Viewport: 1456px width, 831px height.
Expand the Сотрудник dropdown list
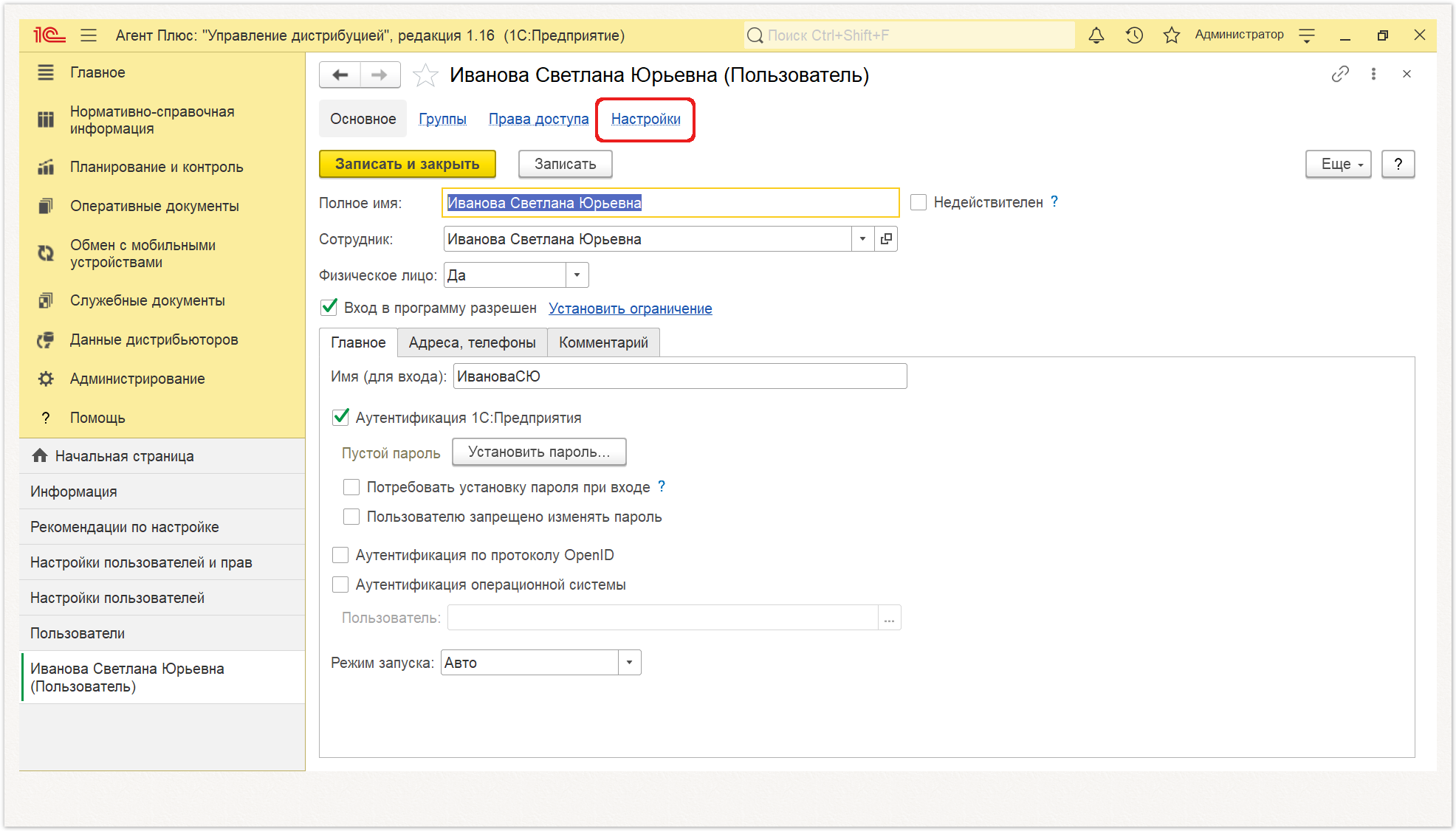coord(862,239)
